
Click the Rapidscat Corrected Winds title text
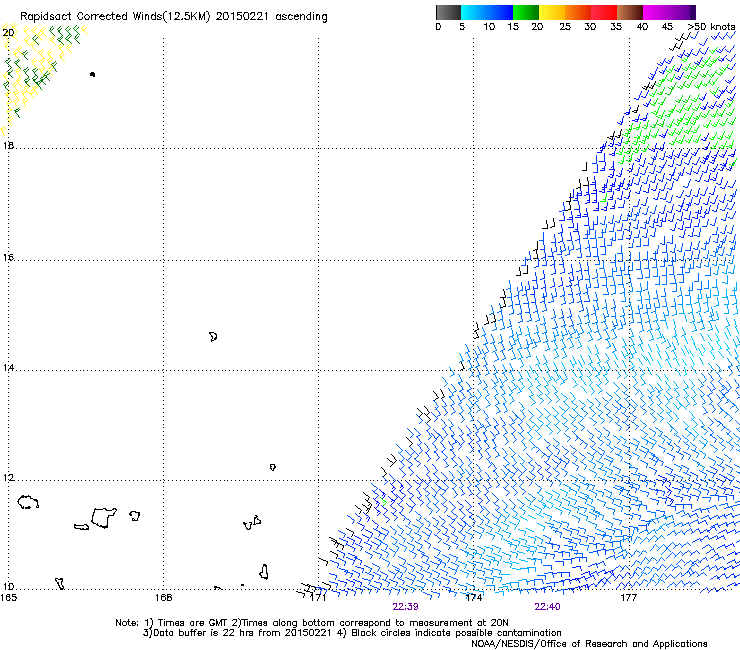[x=174, y=16]
